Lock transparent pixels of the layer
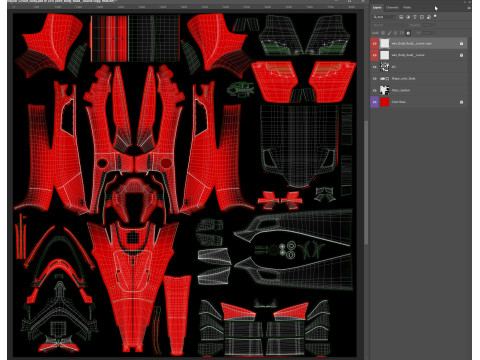The image size is (480, 360). tap(383, 33)
